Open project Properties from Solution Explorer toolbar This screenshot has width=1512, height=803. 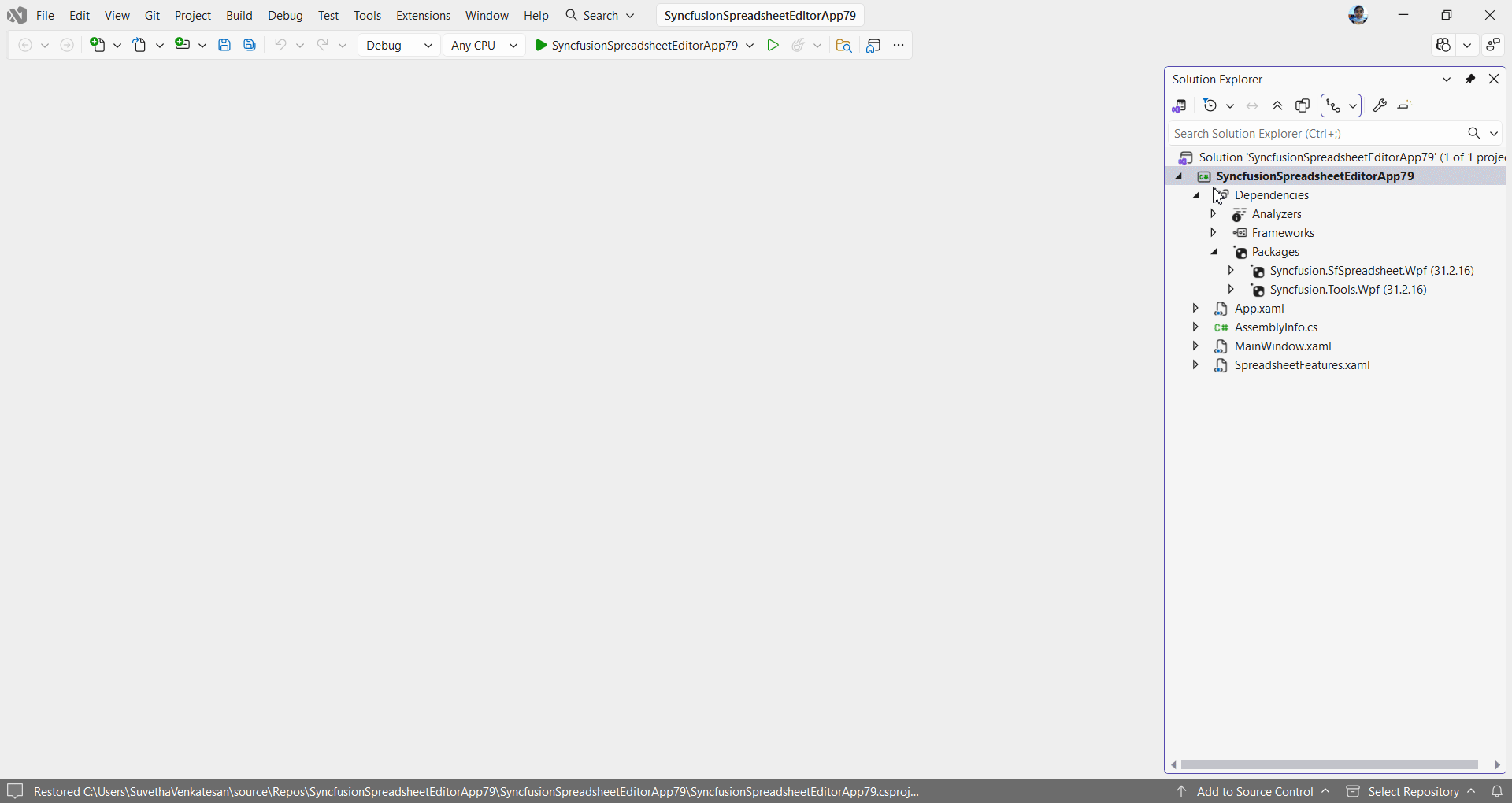(x=1380, y=105)
